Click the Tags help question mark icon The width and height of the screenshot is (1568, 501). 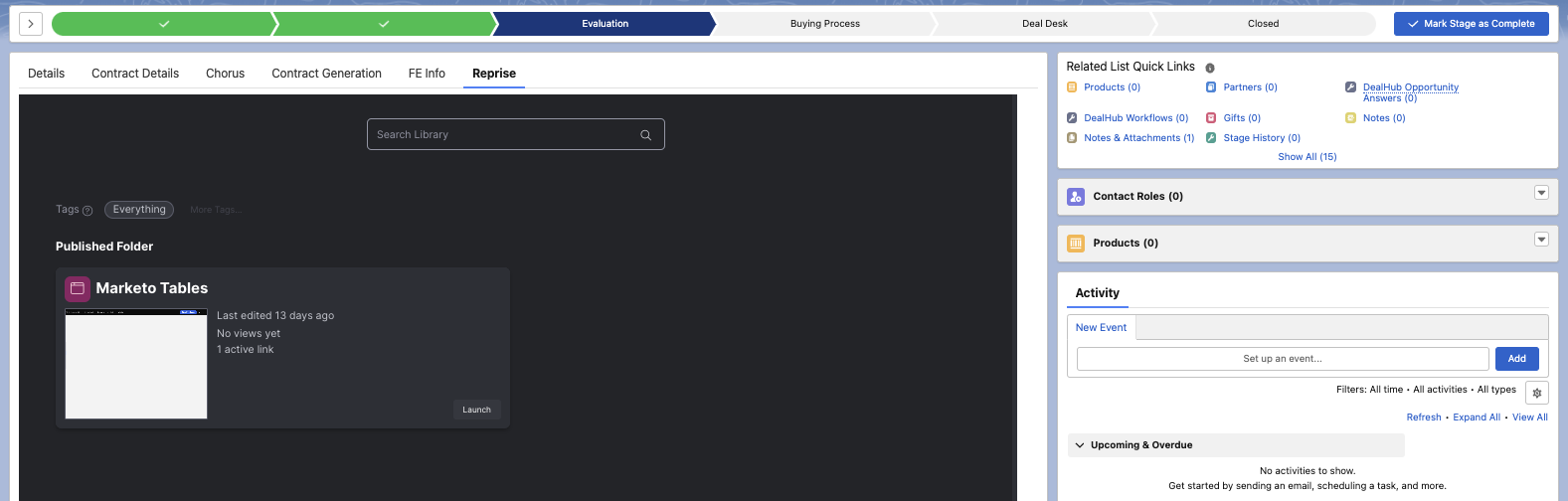click(87, 211)
